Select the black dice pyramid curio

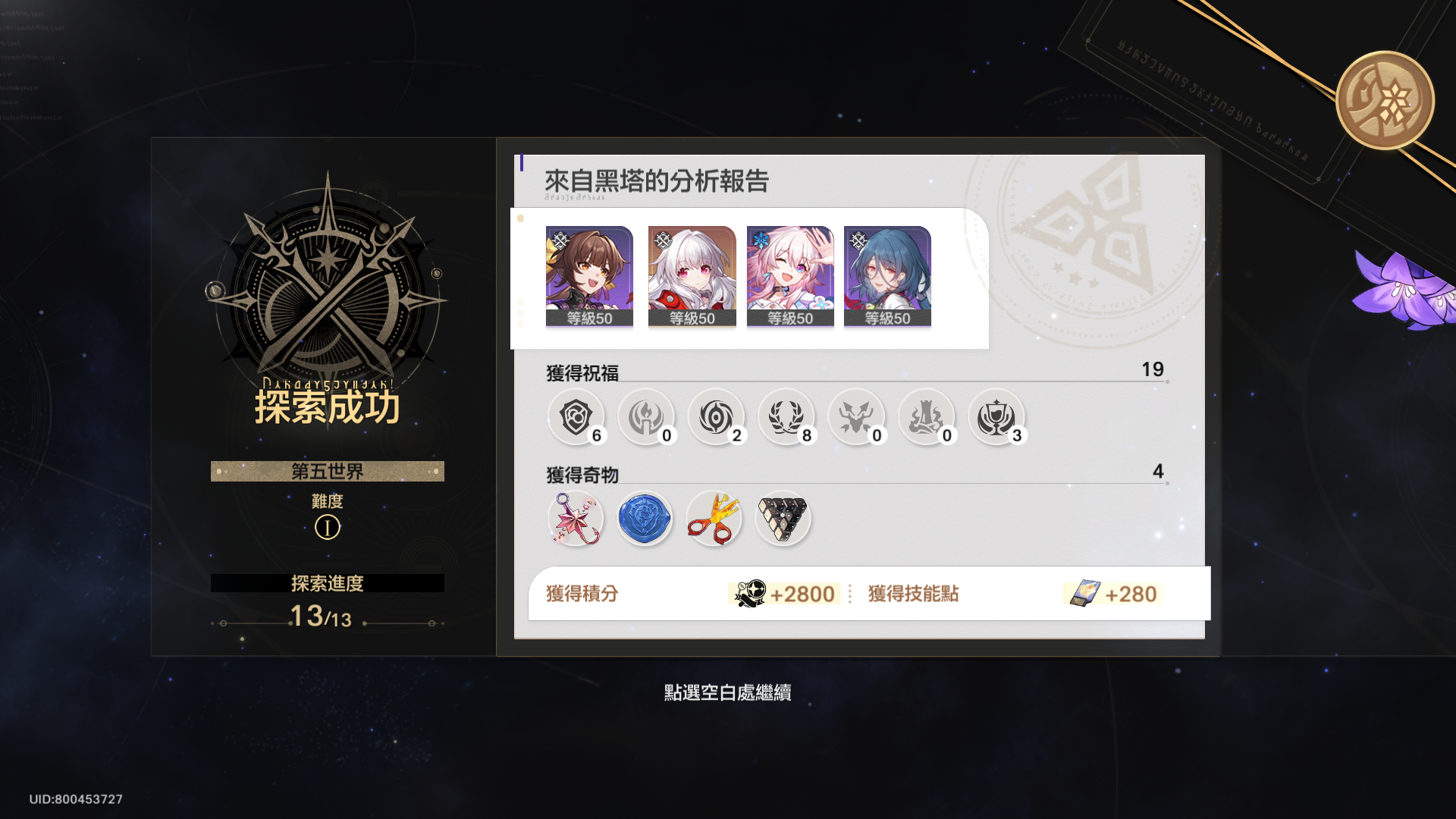tap(783, 519)
